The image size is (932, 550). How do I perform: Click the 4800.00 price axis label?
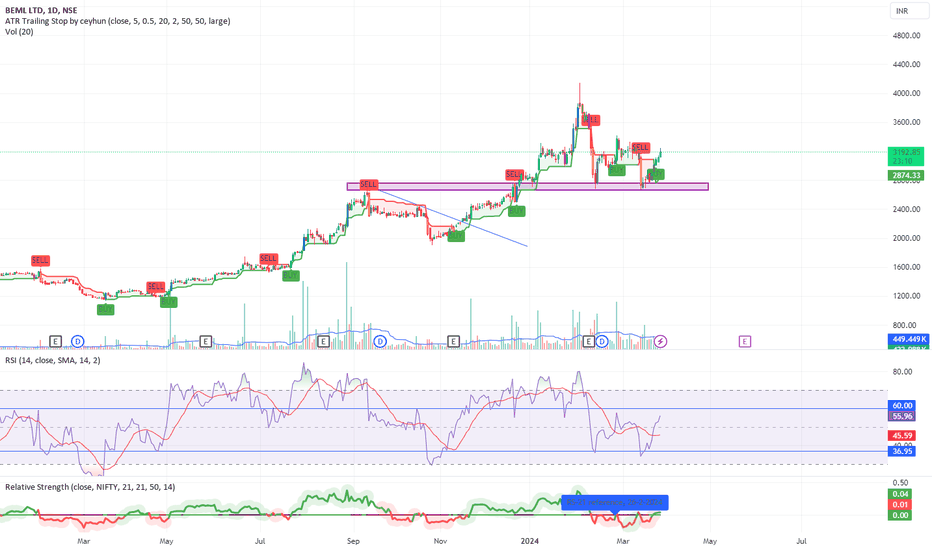coord(906,36)
